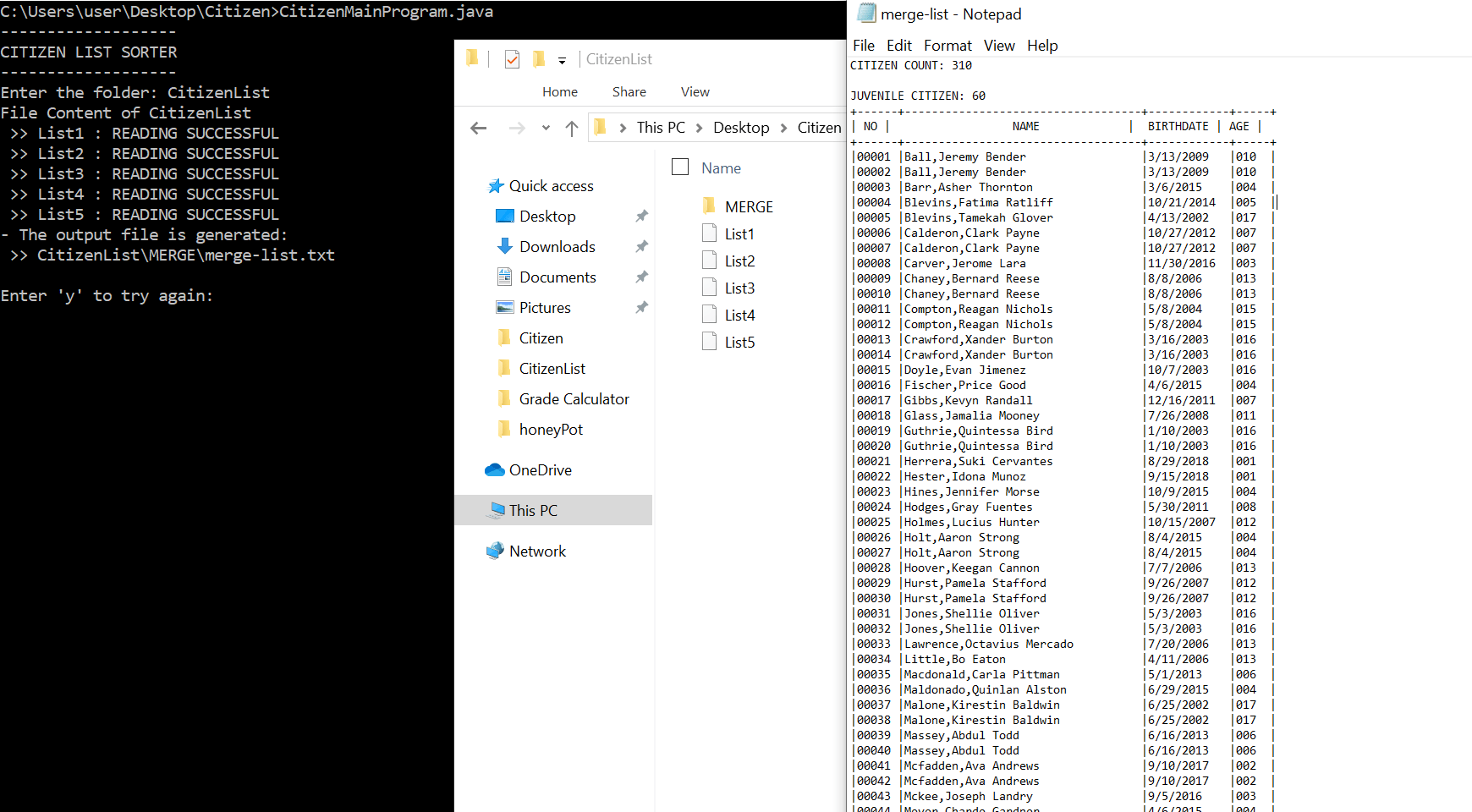
Task: Click the Up one level arrow
Action: [x=572, y=128]
